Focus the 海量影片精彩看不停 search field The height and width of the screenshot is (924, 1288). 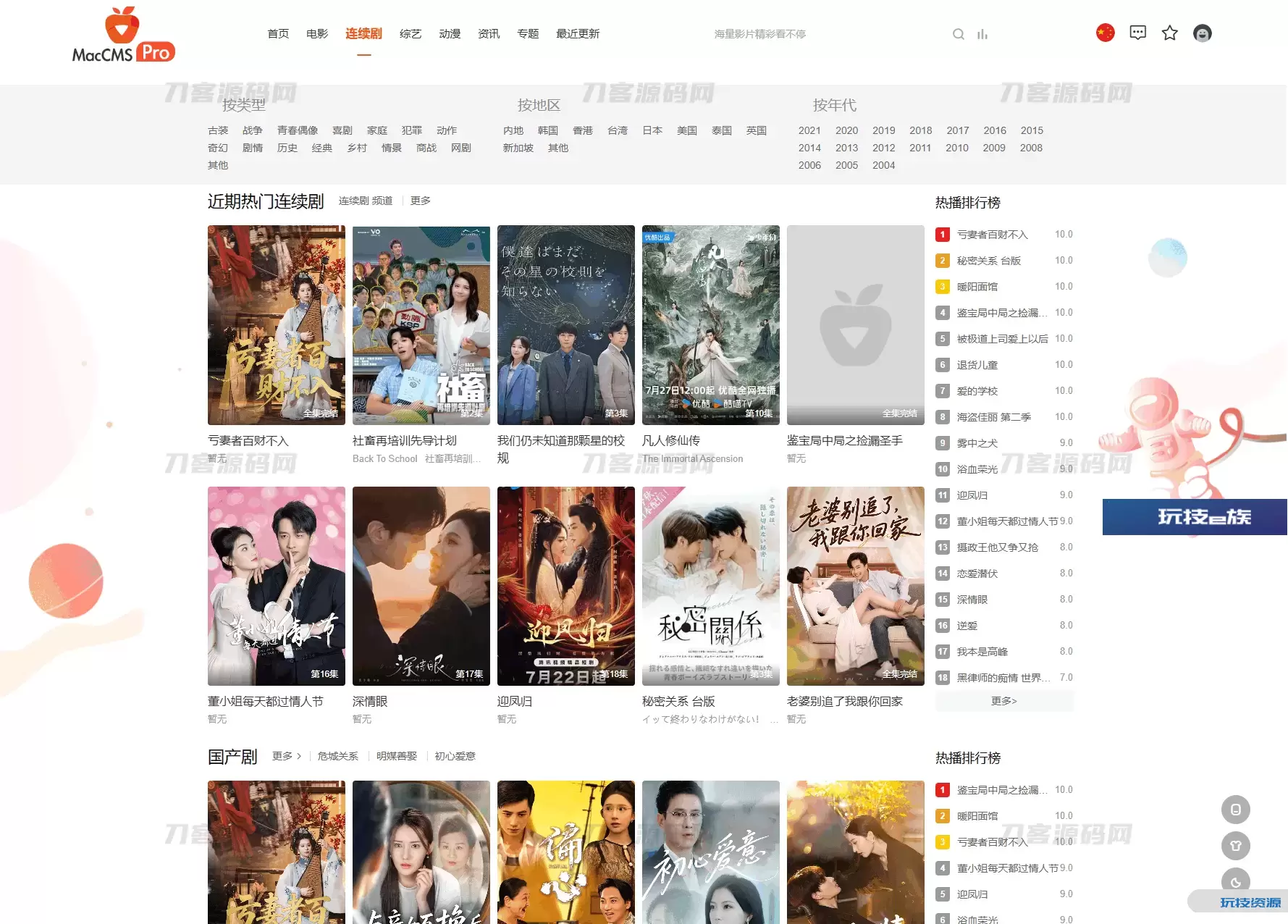tap(825, 34)
